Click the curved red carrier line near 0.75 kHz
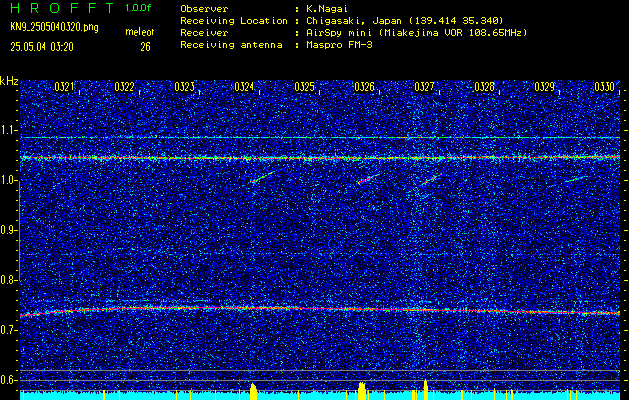Screen dimensions: 629x400 pos(320,310)
